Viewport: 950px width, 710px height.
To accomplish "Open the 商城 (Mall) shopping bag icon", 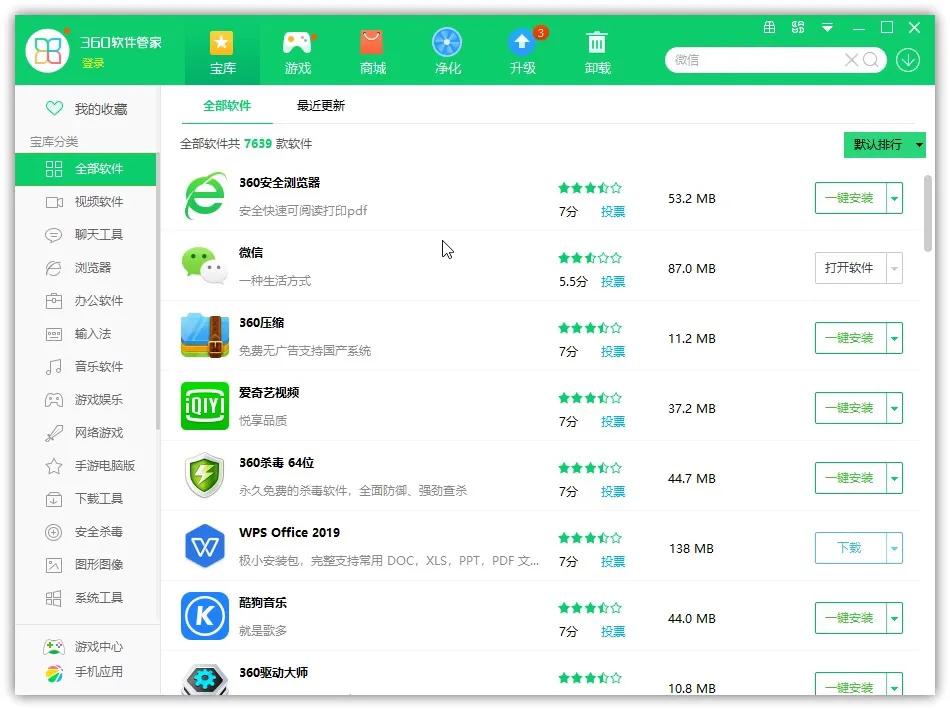I will click(x=372, y=50).
